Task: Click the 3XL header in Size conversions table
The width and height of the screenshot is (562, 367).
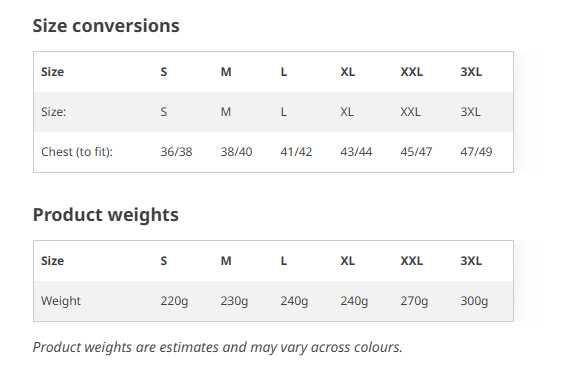Action: click(471, 72)
